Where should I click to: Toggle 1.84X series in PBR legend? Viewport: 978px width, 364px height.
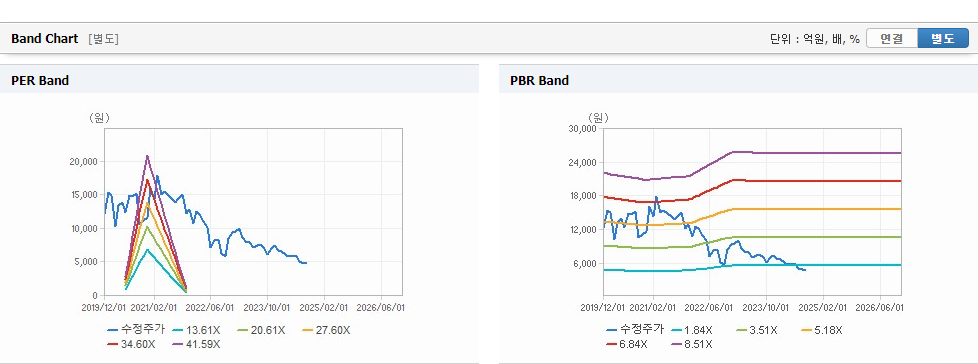coord(693,330)
